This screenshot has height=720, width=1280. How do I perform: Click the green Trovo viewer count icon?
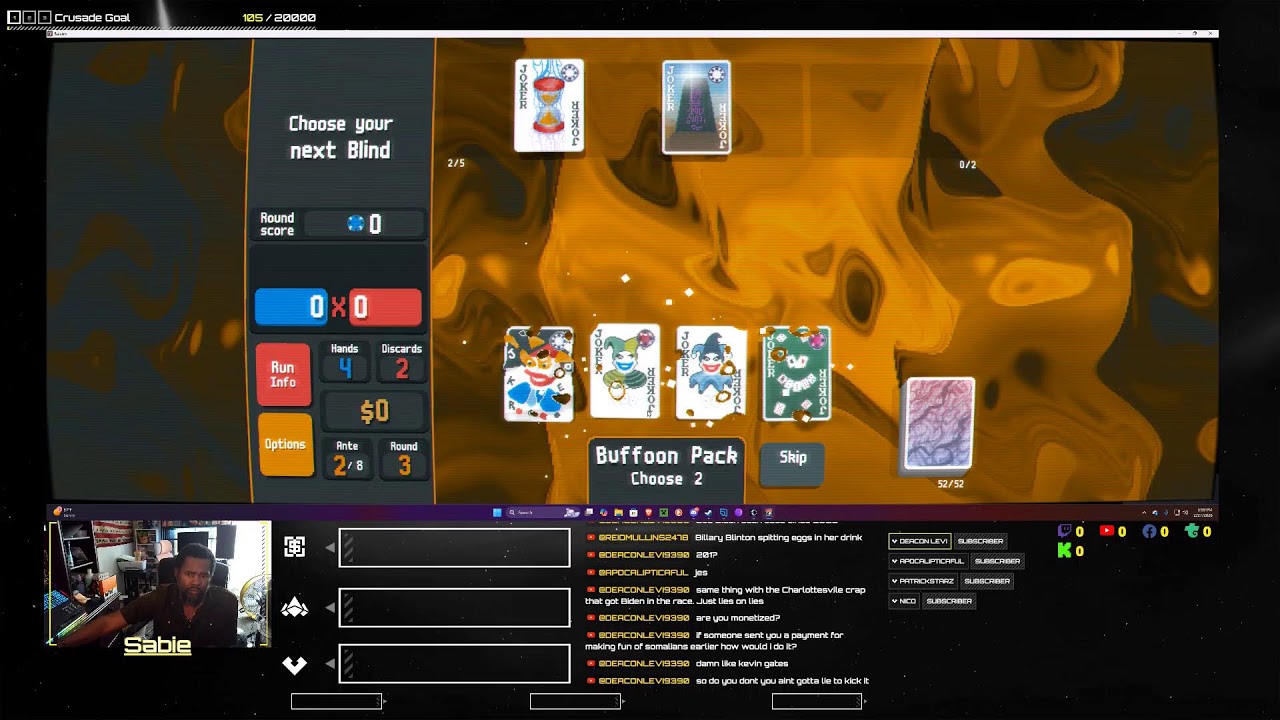[x=1192, y=531]
